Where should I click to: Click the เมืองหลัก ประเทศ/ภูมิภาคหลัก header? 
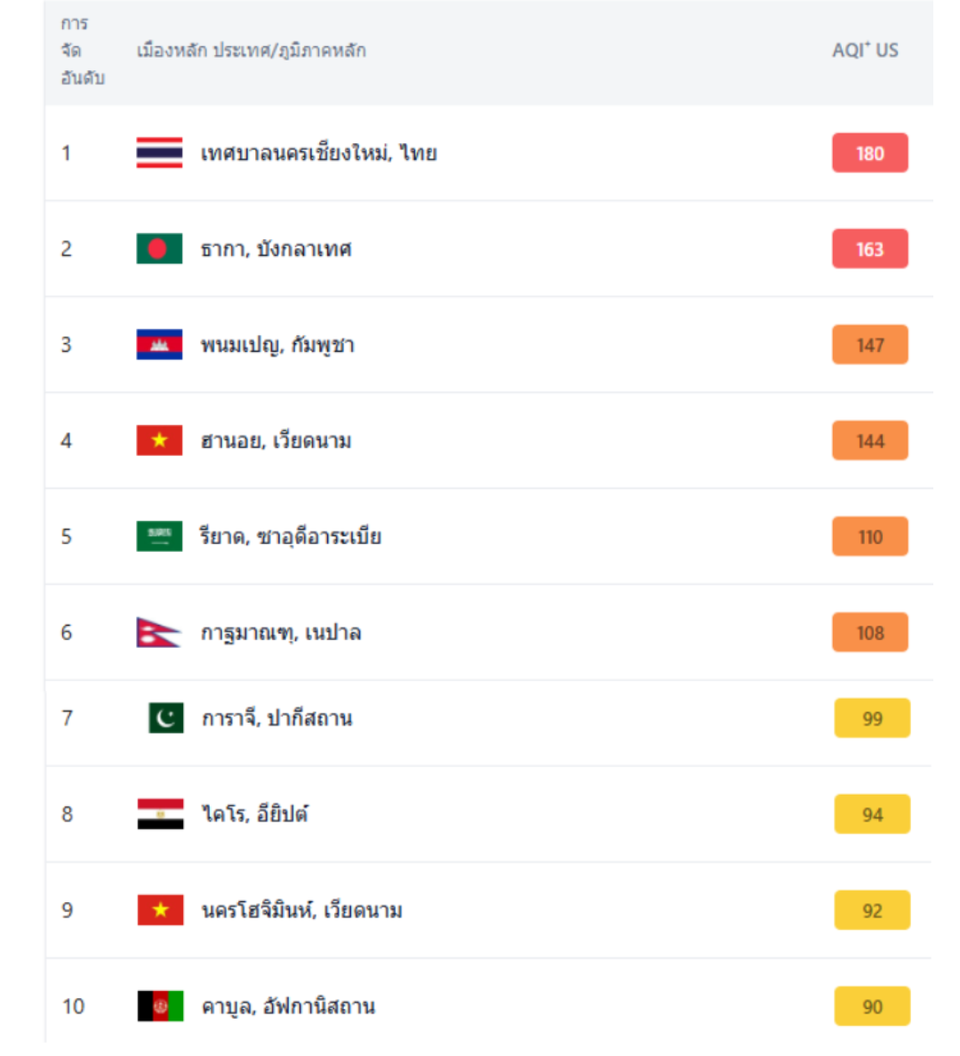tap(251, 50)
